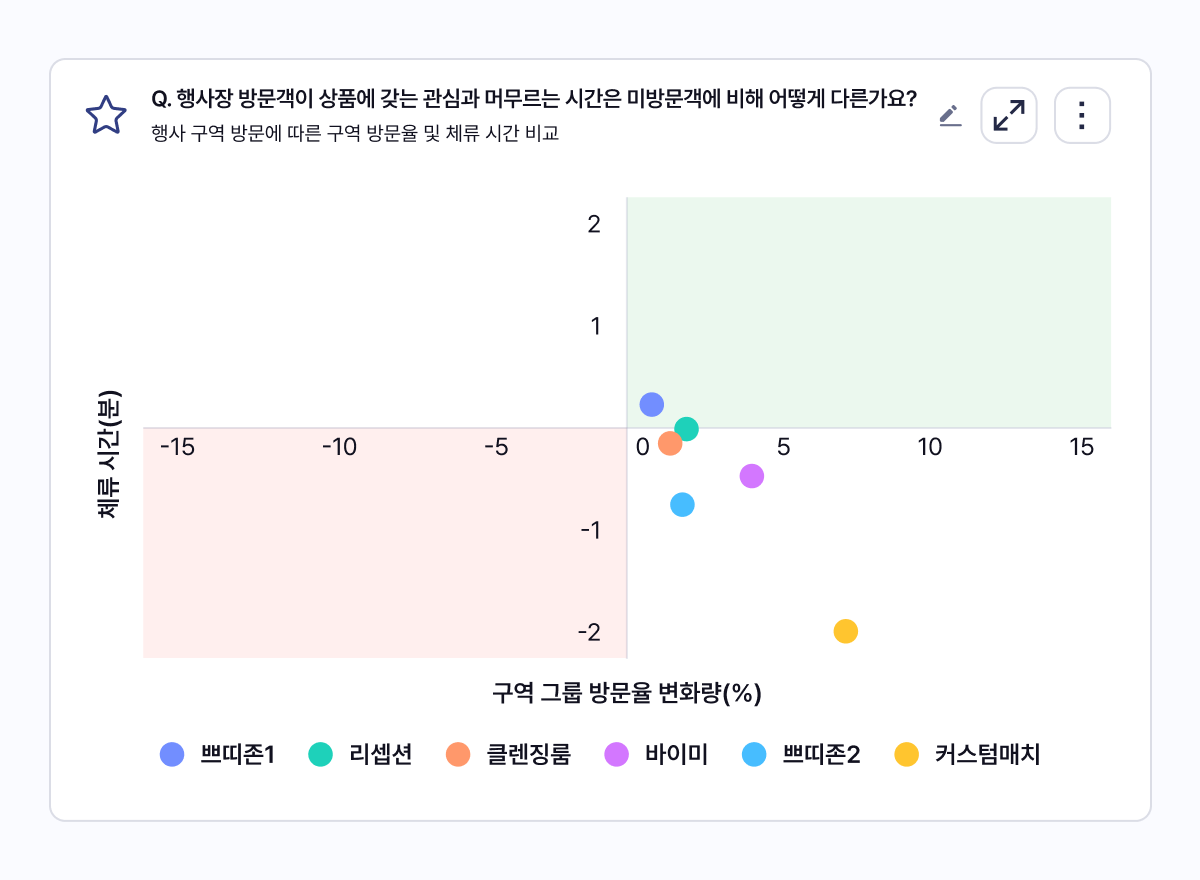1200x880 pixels.
Task: Open the chart fullscreen with the expand icon
Action: point(1008,115)
